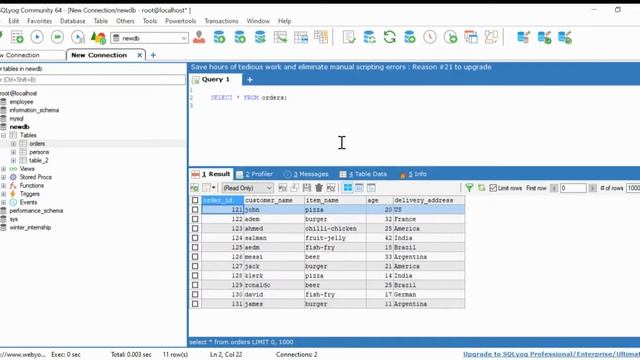Open the Schema Designer icon
The width and height of the screenshot is (640, 360).
[x=280, y=37]
